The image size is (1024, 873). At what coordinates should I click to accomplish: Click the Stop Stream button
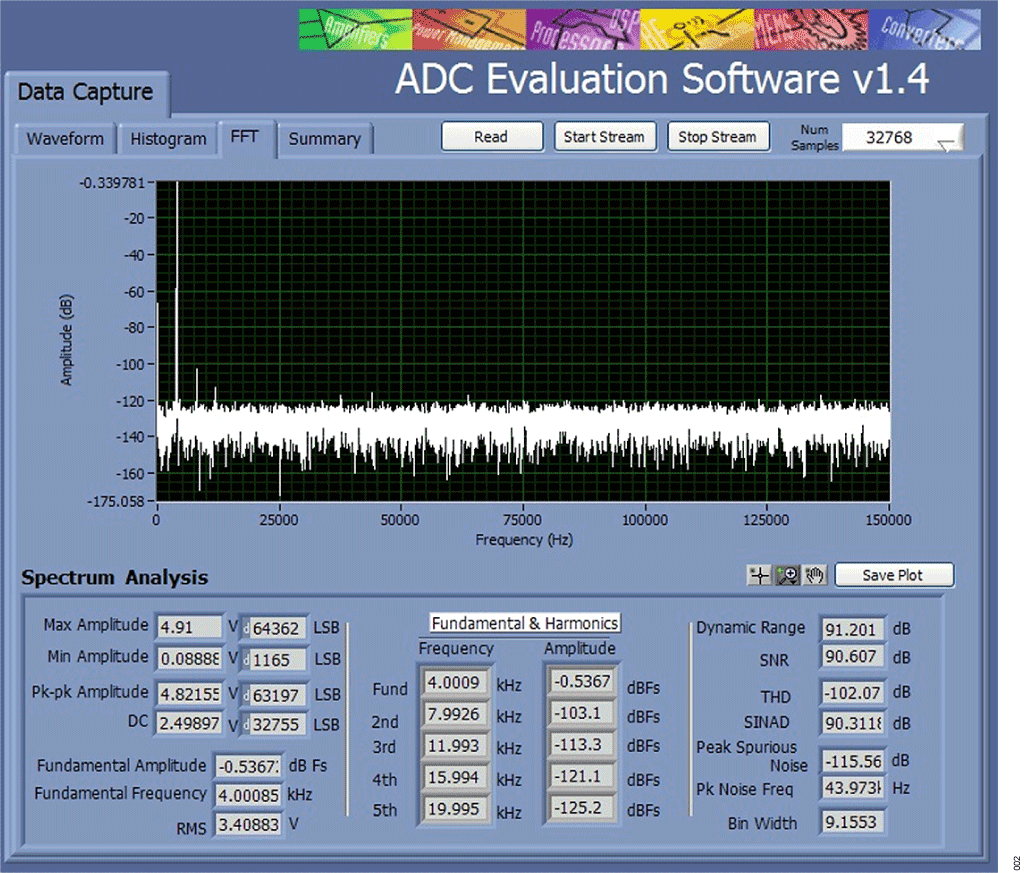tap(718, 137)
